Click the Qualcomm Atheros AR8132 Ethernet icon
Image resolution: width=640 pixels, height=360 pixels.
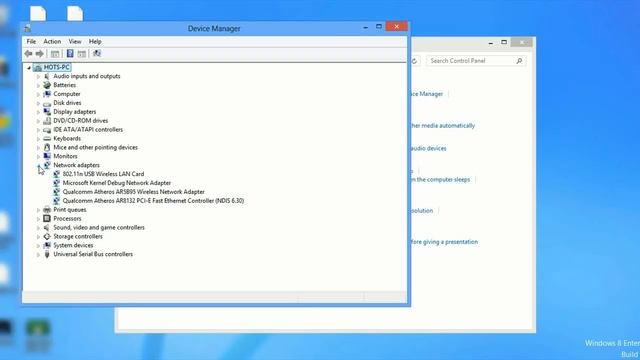(56, 201)
